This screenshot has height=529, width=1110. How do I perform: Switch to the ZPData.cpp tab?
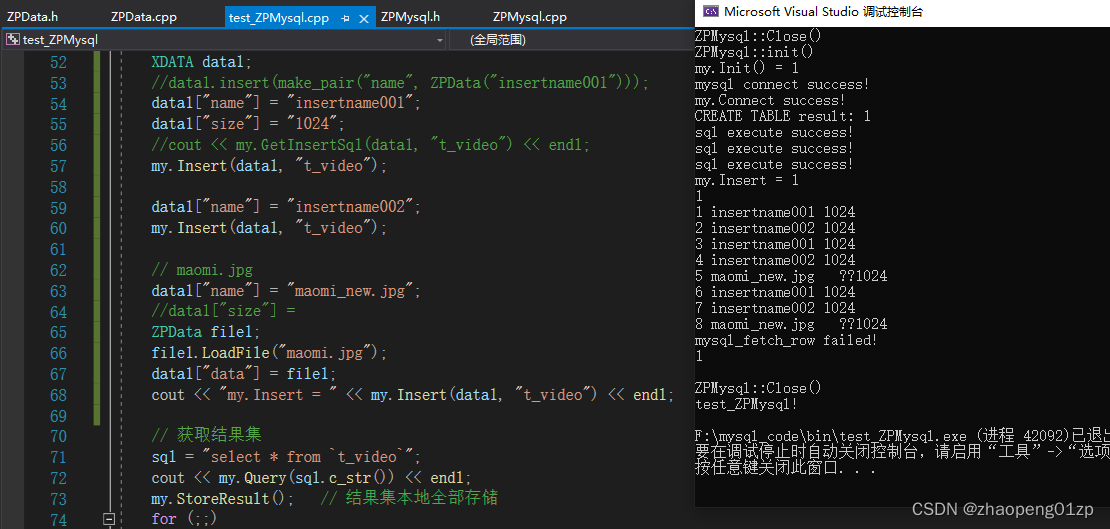click(144, 17)
